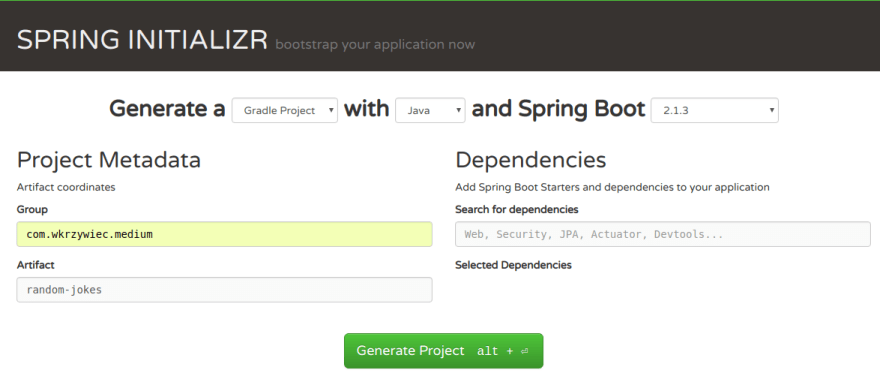880x376 pixels.
Task: Click the 'Search for dependencies' label
Action: pos(516,209)
